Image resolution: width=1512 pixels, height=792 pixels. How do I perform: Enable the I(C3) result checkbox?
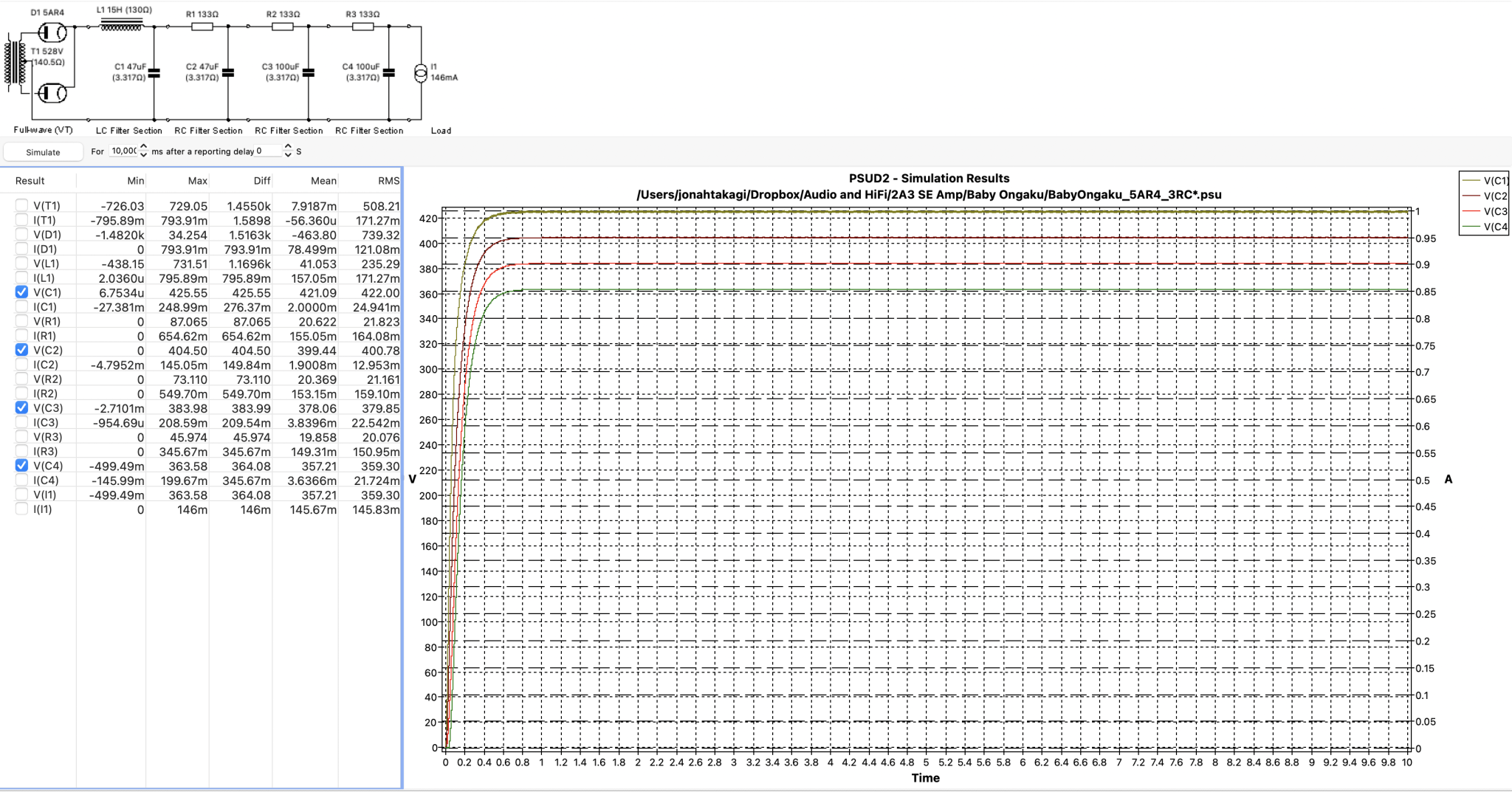(21, 422)
